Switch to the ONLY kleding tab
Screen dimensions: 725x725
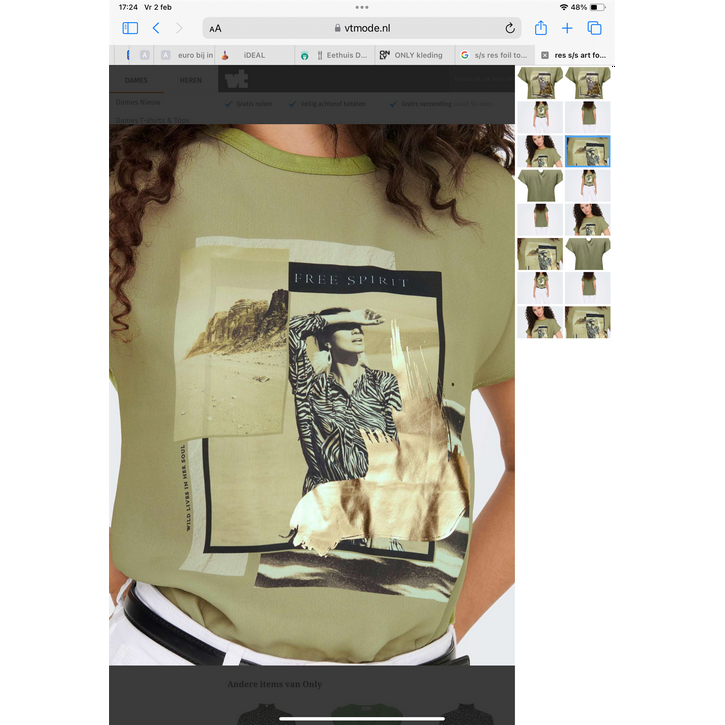(x=416, y=55)
